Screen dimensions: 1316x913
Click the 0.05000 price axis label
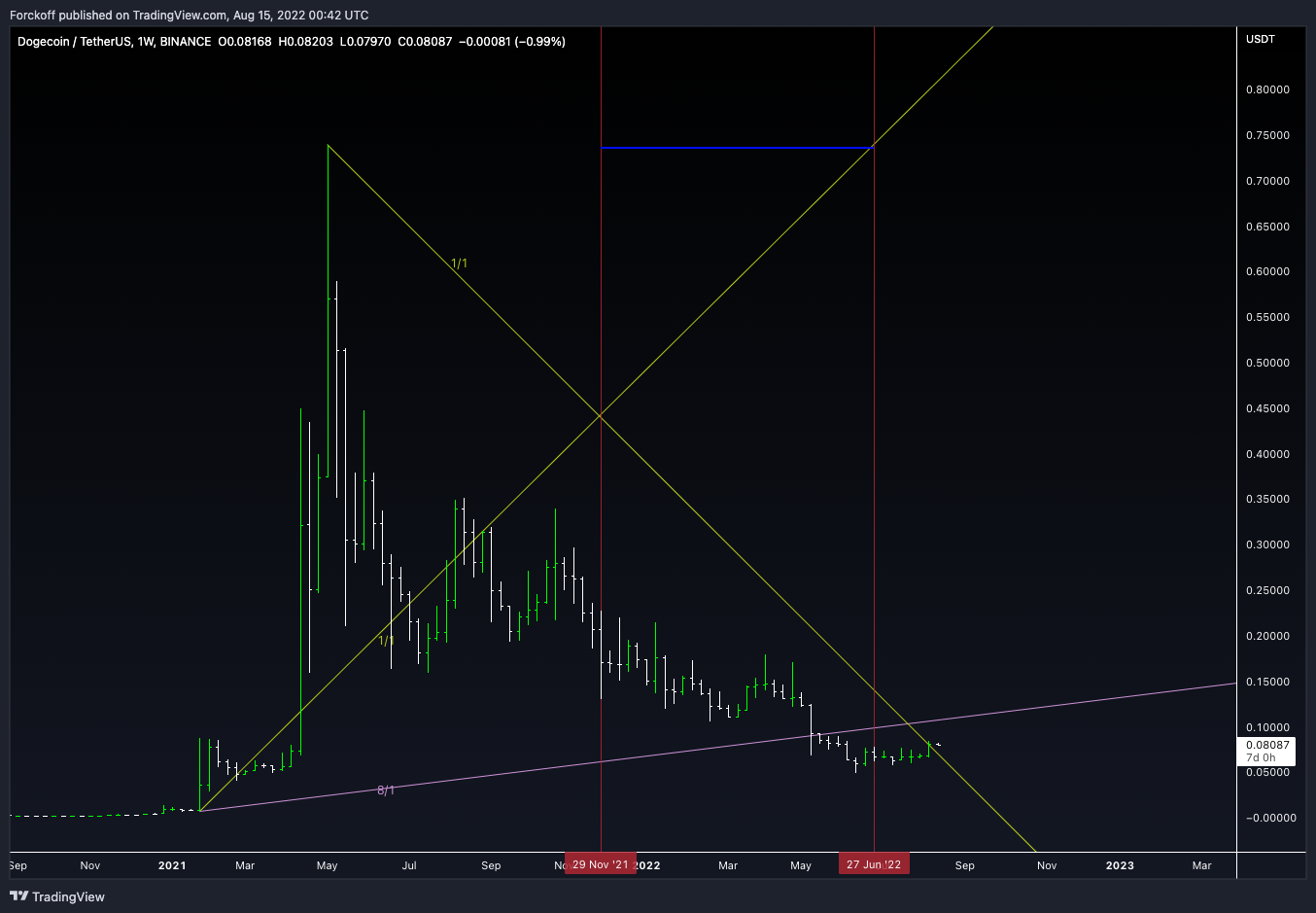tap(1267, 772)
